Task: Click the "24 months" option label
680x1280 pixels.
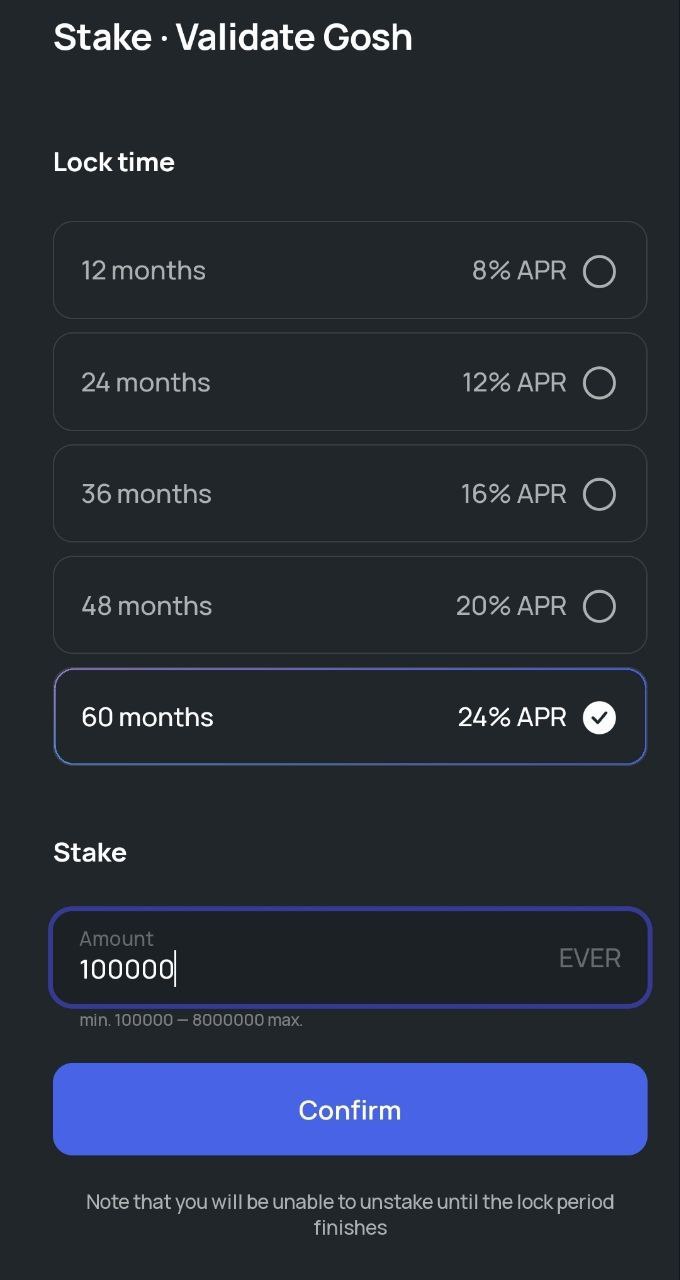Action: (146, 383)
